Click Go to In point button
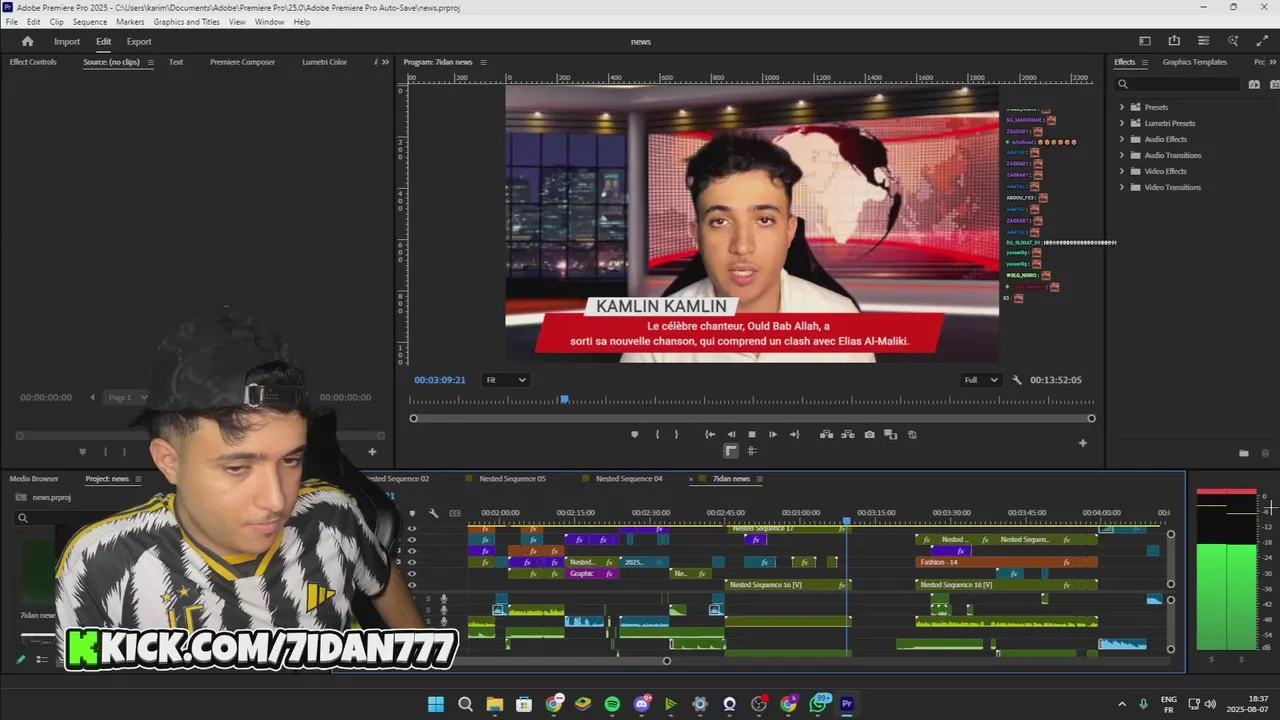Screen dimensions: 1280x720 (x=710, y=434)
